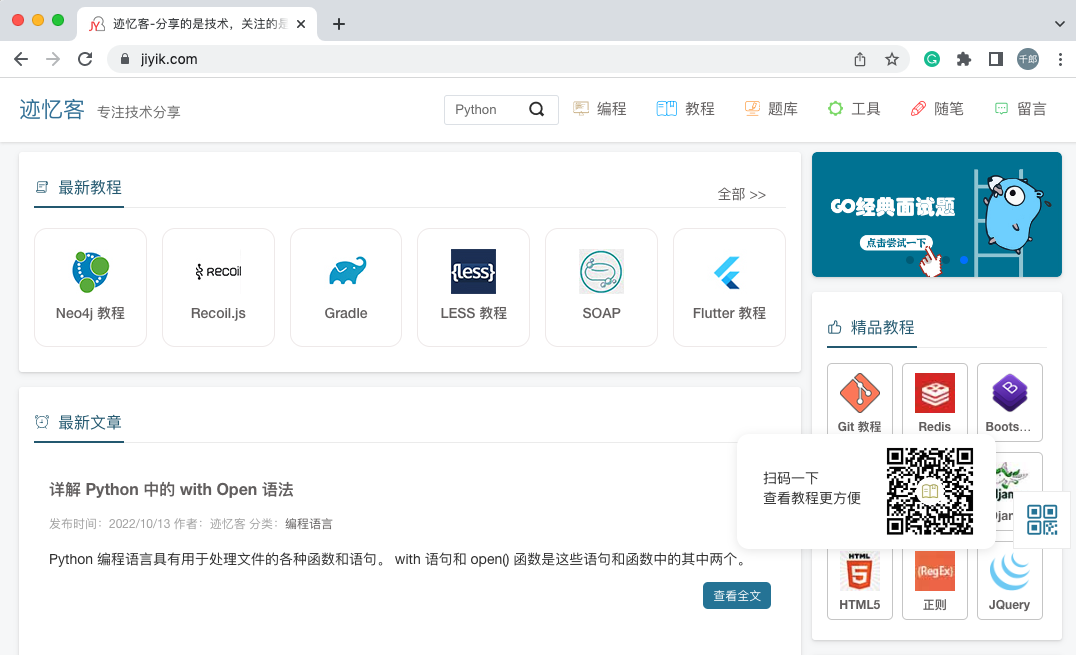
Task: Open the JQuery featured tutorial
Action: (x=1009, y=581)
